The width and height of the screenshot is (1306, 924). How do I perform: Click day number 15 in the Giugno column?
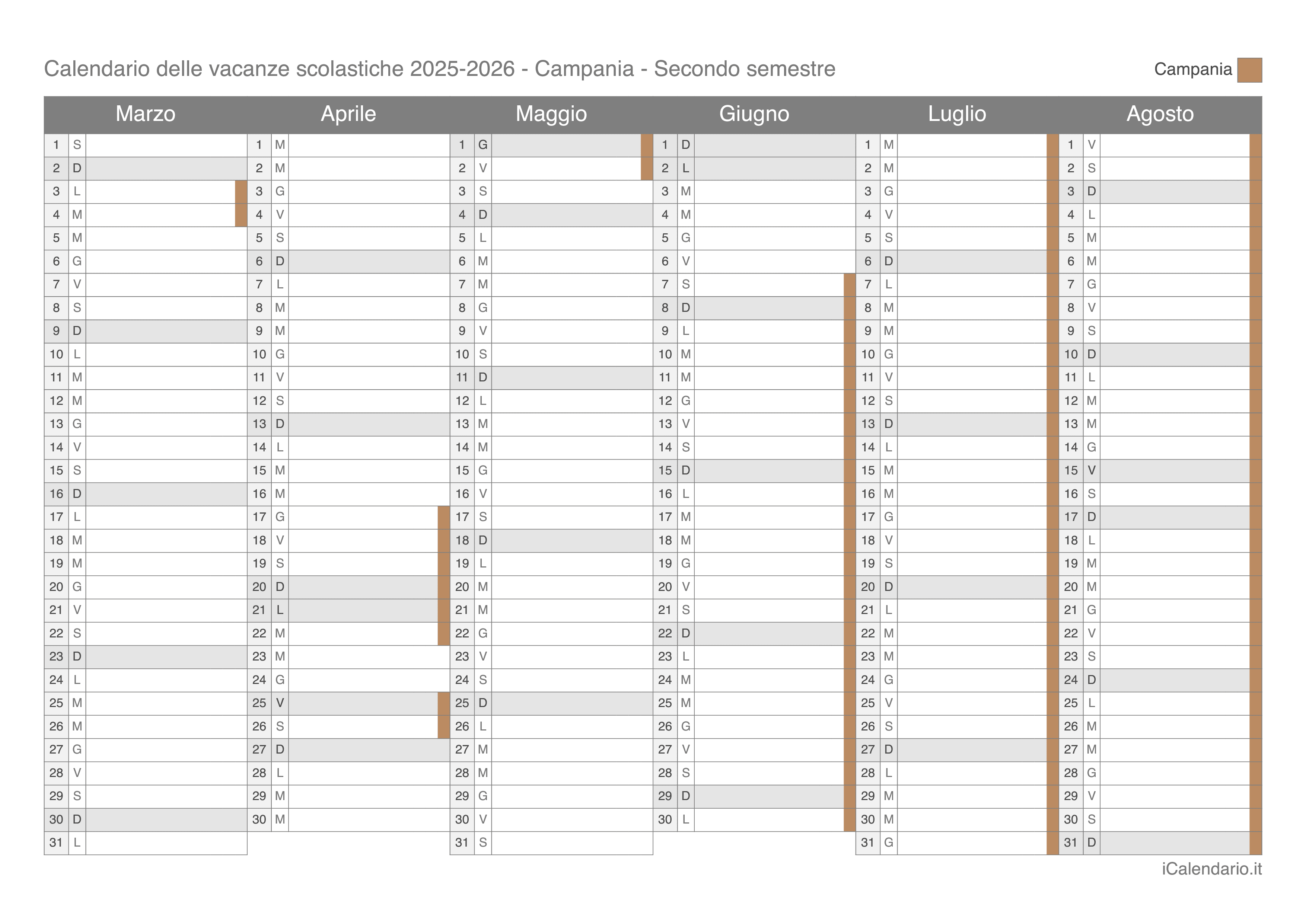[665, 470]
